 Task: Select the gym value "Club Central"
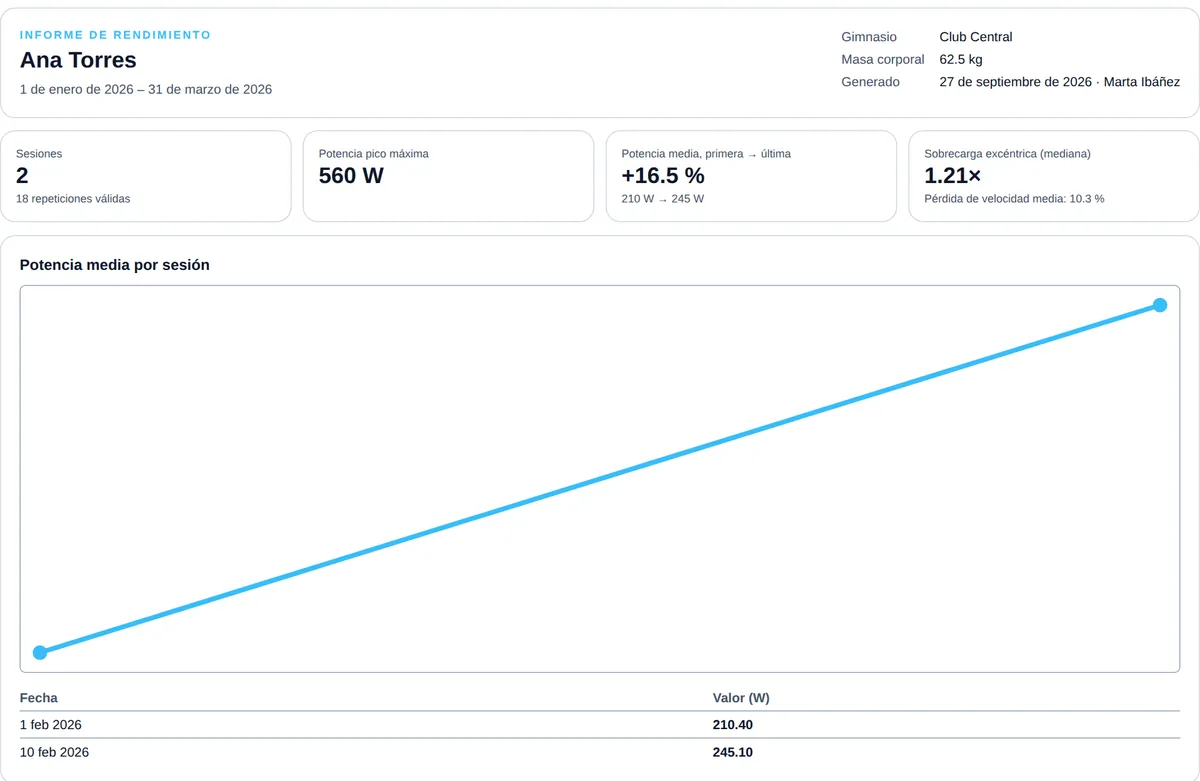pyautogui.click(x=976, y=37)
